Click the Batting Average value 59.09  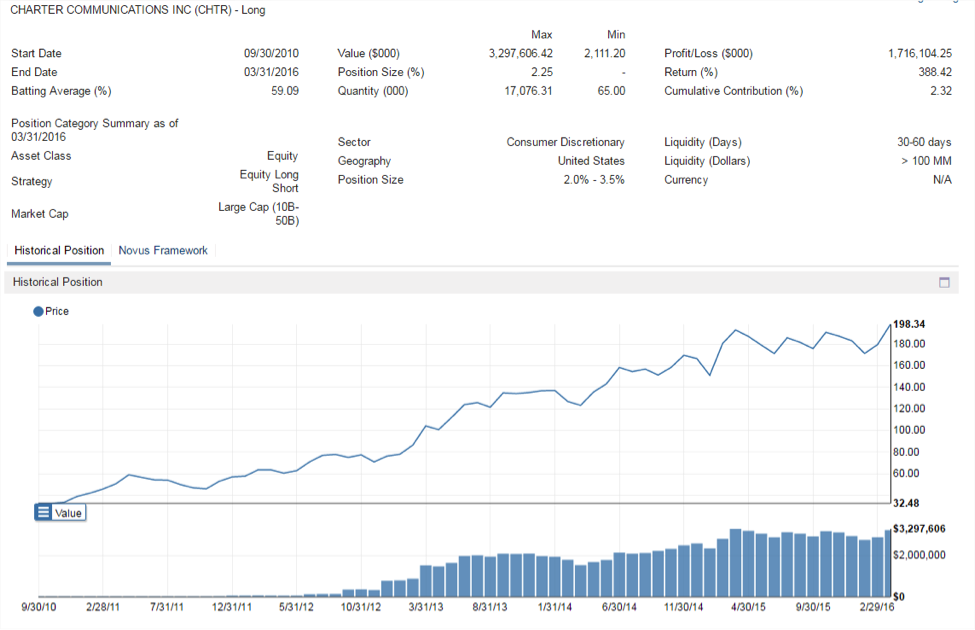tap(285, 91)
